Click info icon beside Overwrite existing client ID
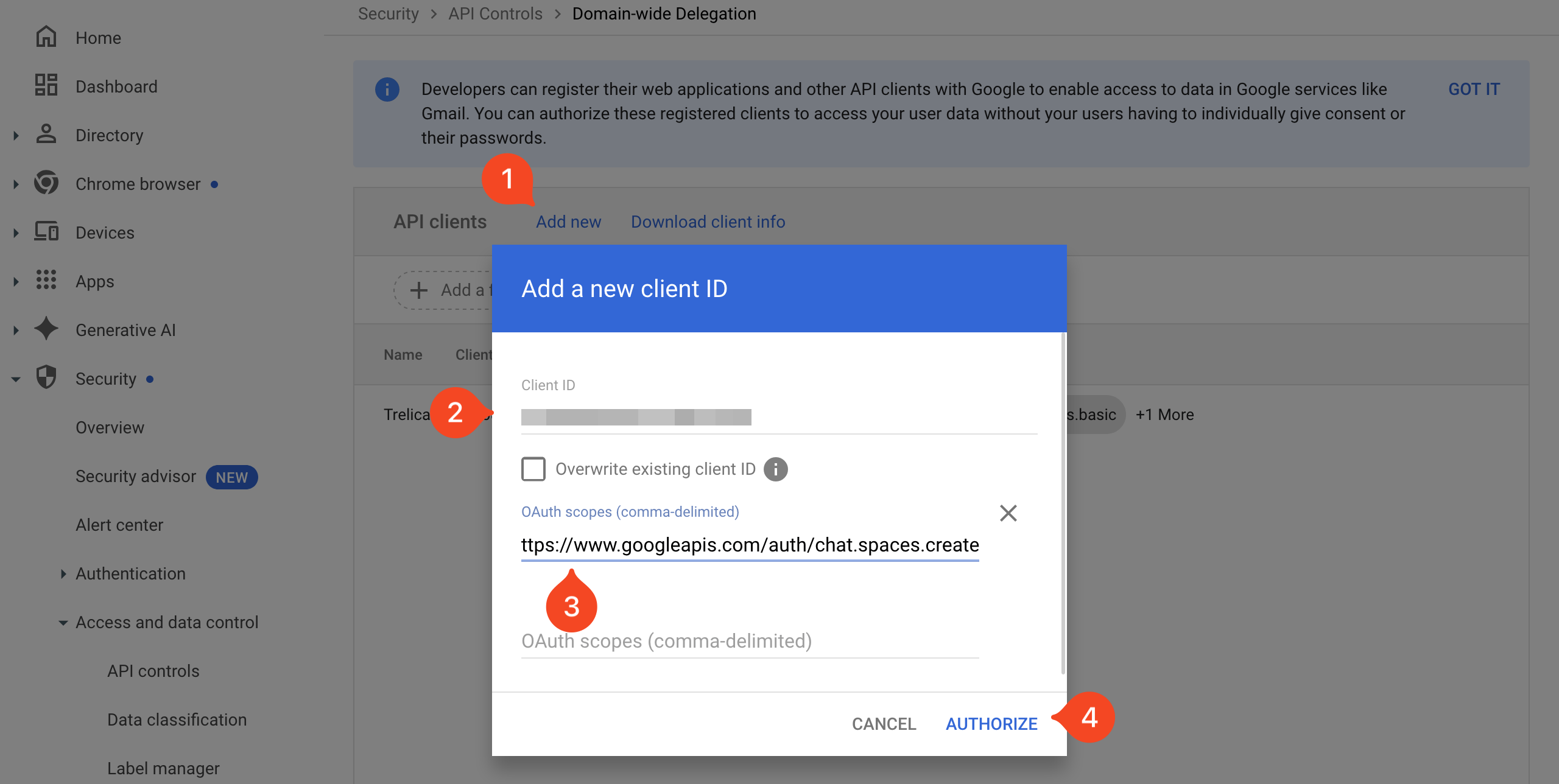Viewport: 1559px width, 784px height. coord(776,469)
